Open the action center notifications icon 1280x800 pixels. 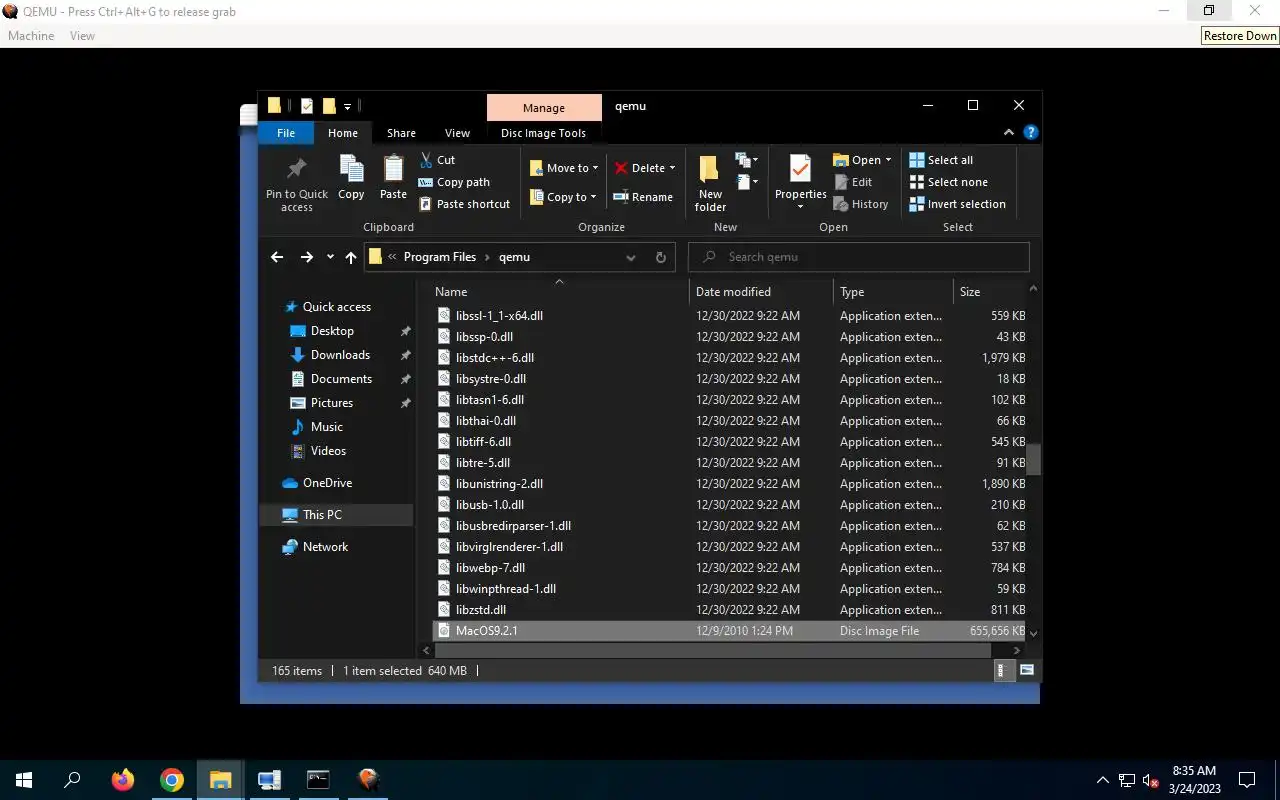pyautogui.click(x=1247, y=780)
